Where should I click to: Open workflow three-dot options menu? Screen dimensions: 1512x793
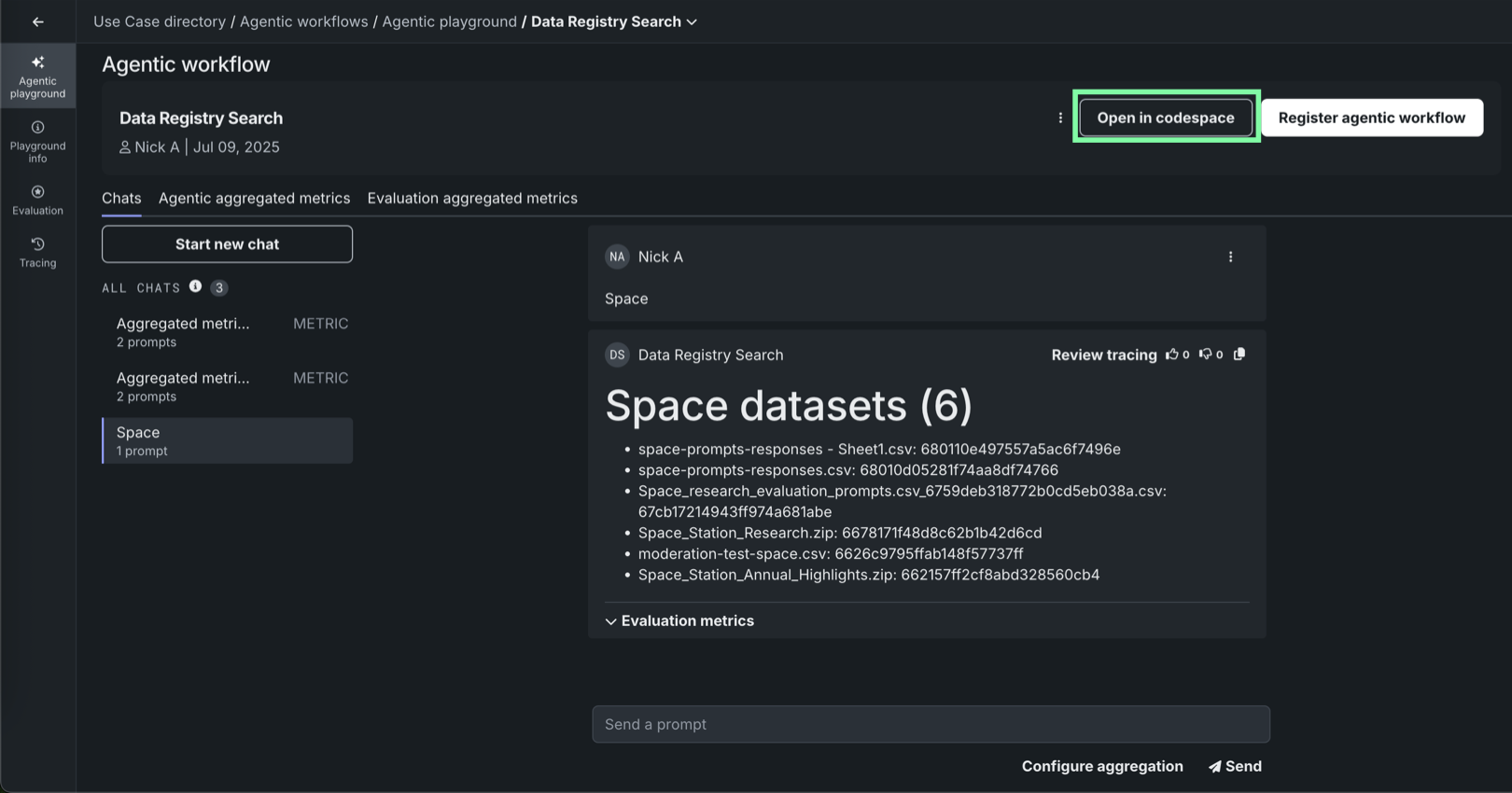[1060, 118]
